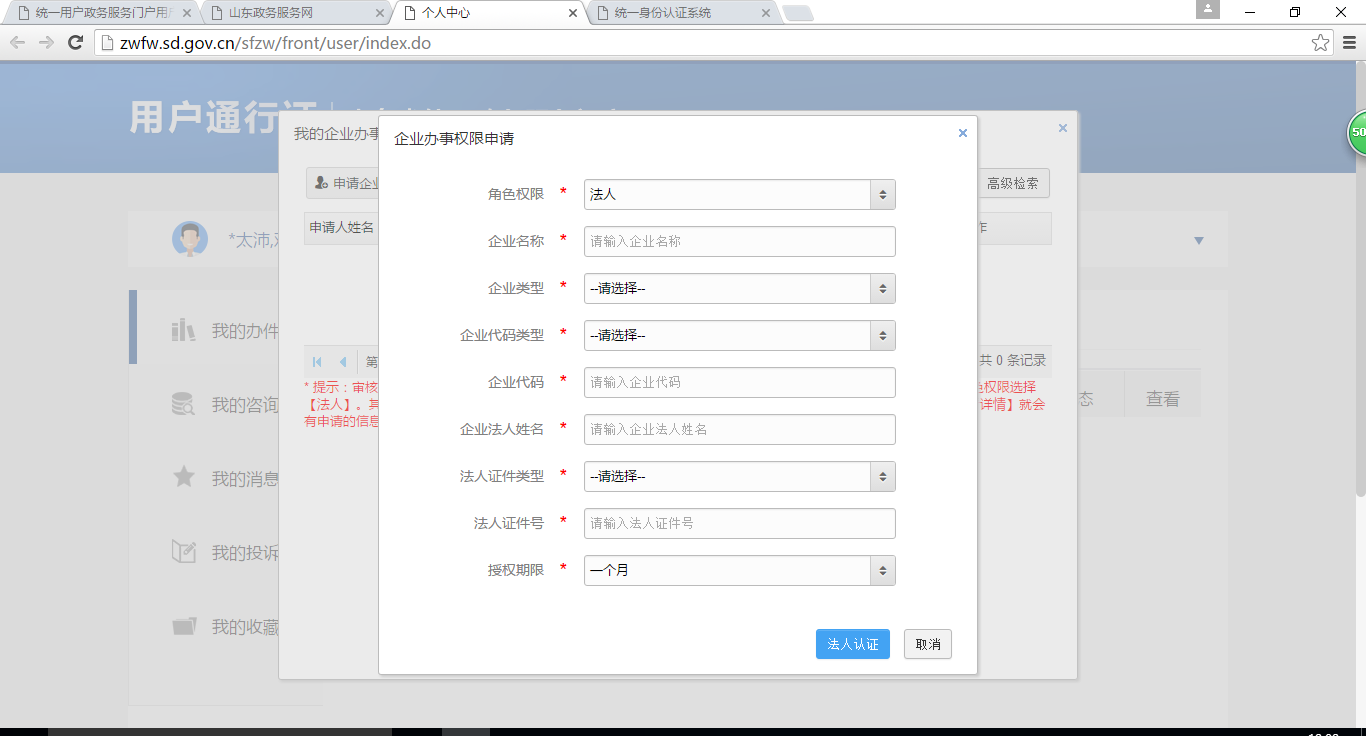This screenshot has height=736, width=1366.
Task: Dismiss the dialog with 取消
Action: pyautogui.click(x=927, y=643)
